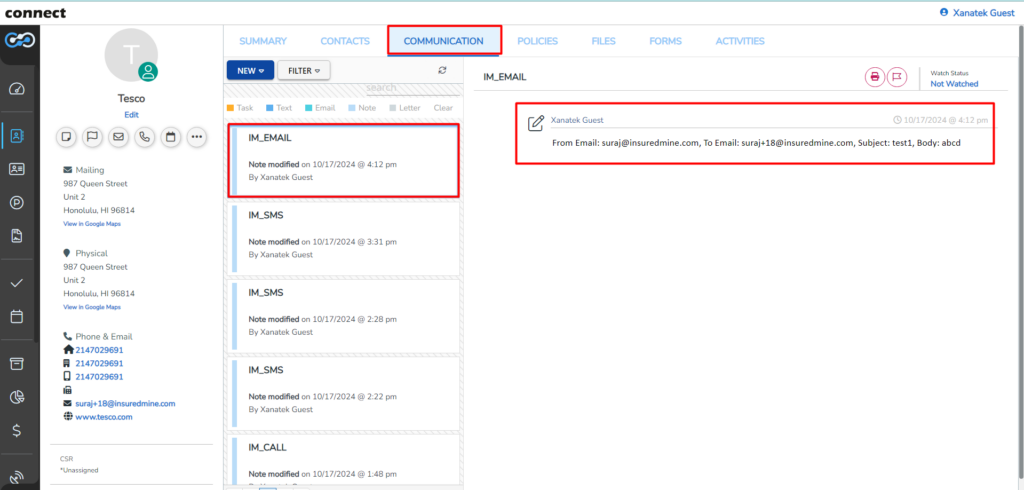Open the dollar sign icon in sidebar
1024x490 pixels.
tap(18, 431)
